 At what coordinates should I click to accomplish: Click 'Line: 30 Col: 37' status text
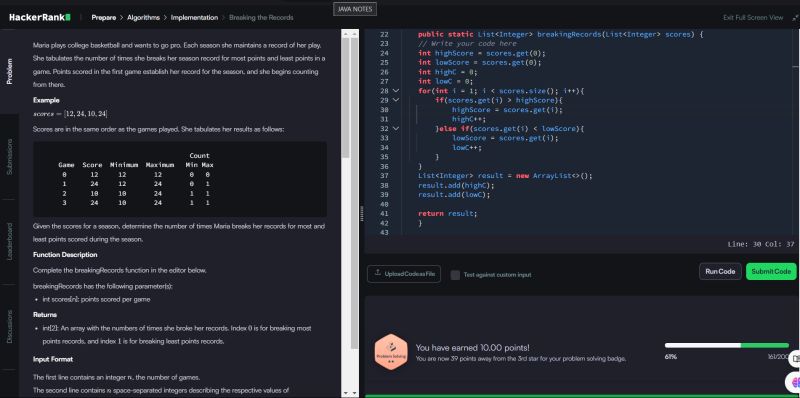(761, 244)
